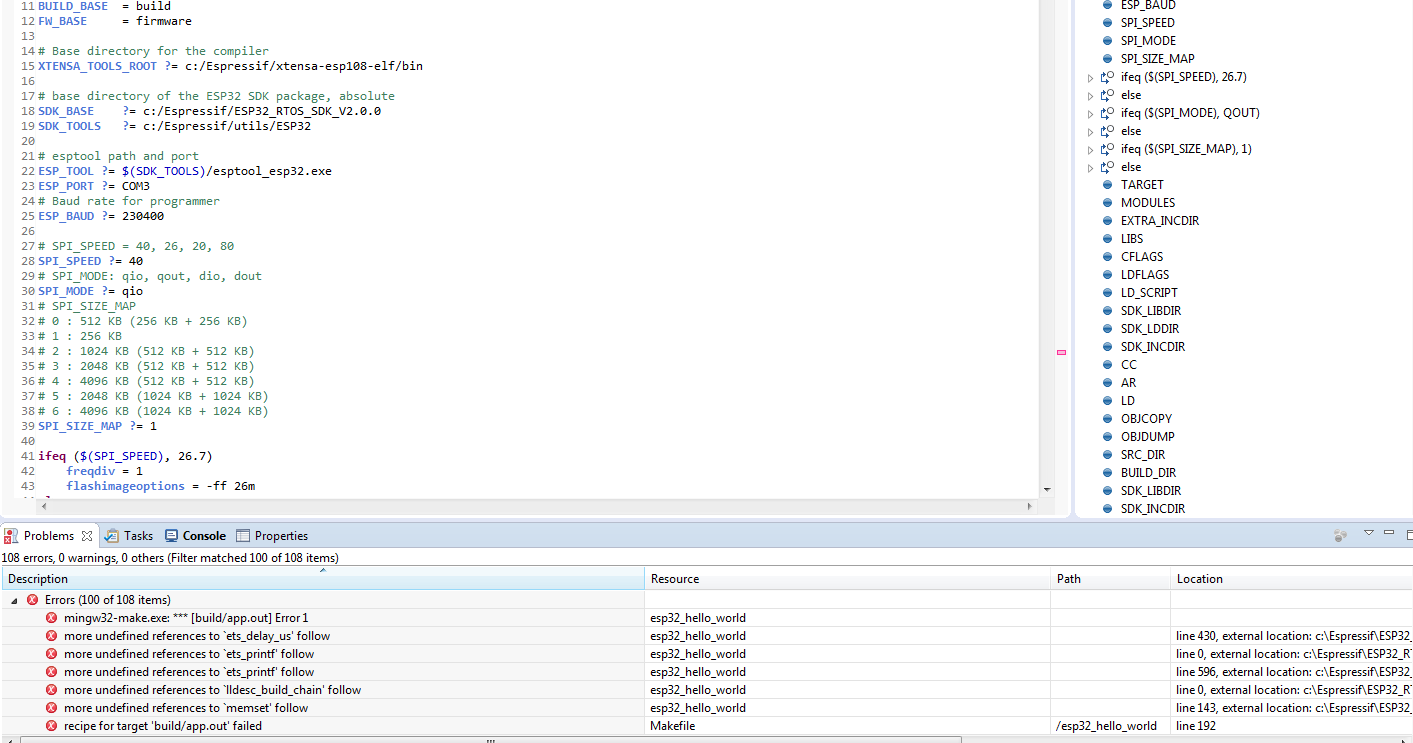Expand the ifeq ($(SPI_SPEED), 26.7) outline node
The height and width of the screenshot is (743, 1413).
(1091, 77)
